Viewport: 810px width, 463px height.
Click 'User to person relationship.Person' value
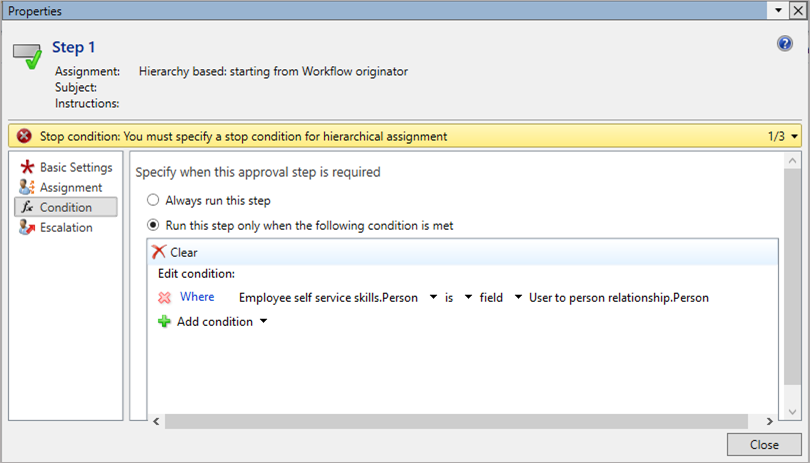click(619, 298)
